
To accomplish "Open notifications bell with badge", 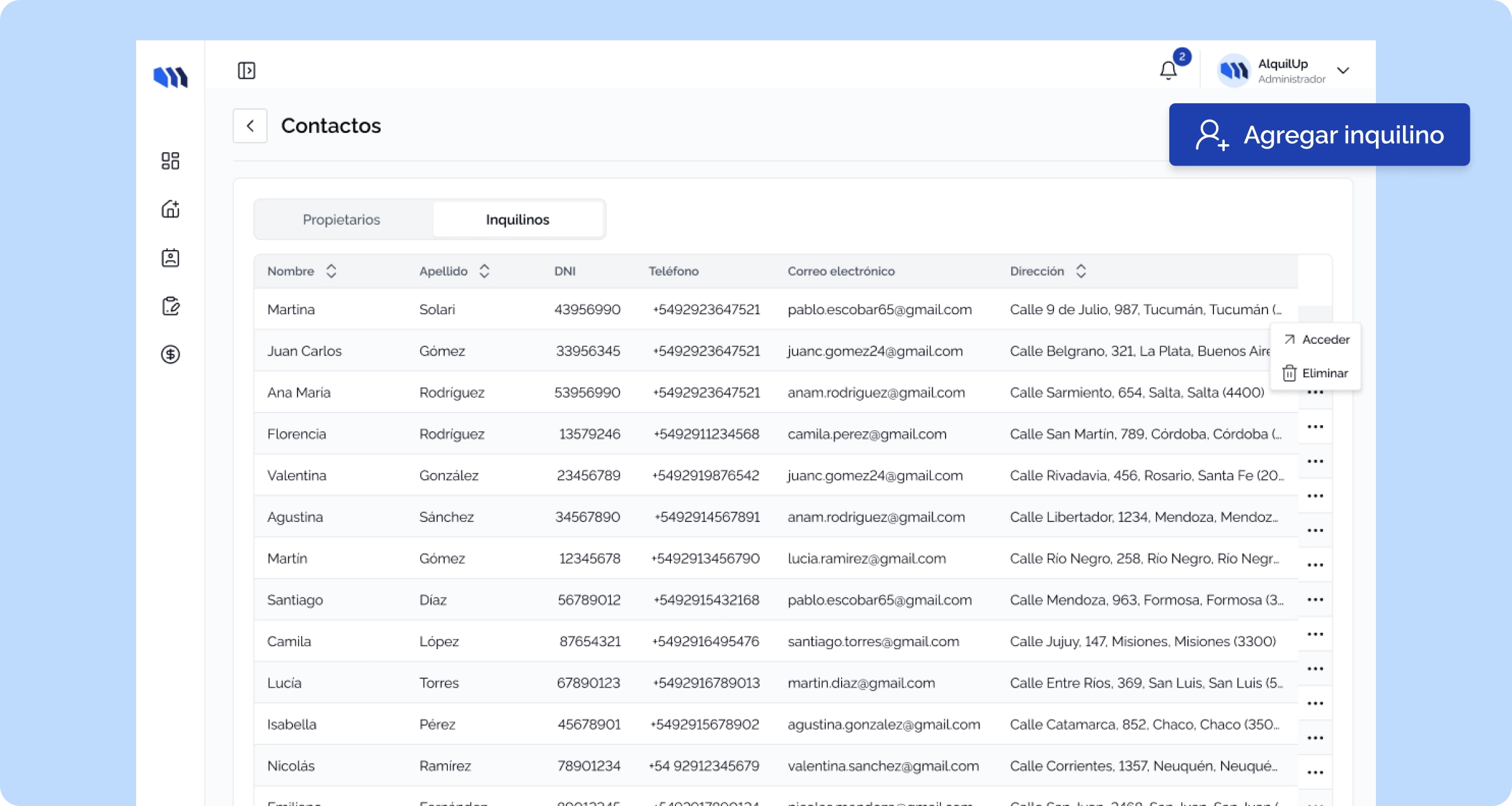I will click(1168, 70).
